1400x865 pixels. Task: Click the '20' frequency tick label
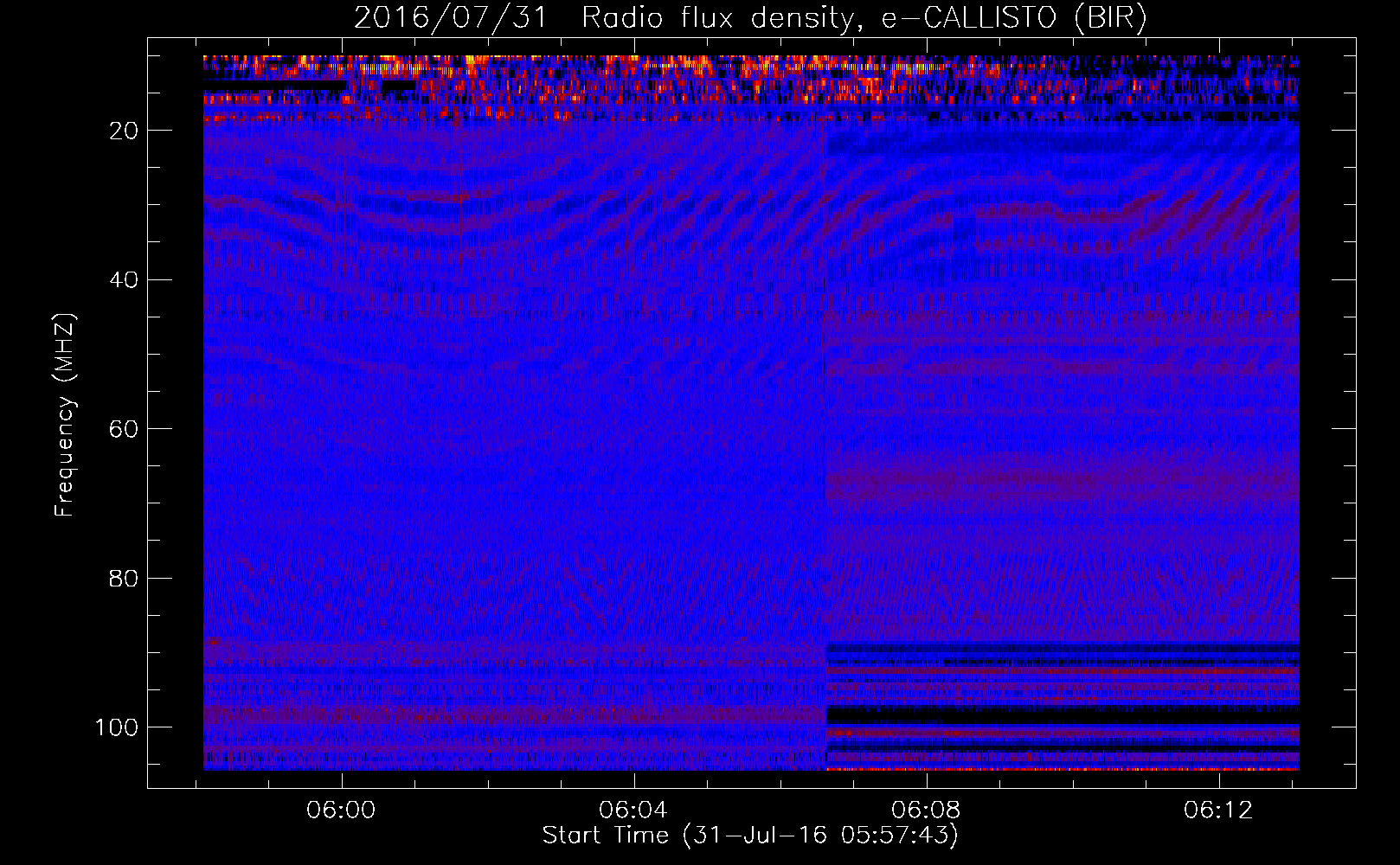point(124,131)
